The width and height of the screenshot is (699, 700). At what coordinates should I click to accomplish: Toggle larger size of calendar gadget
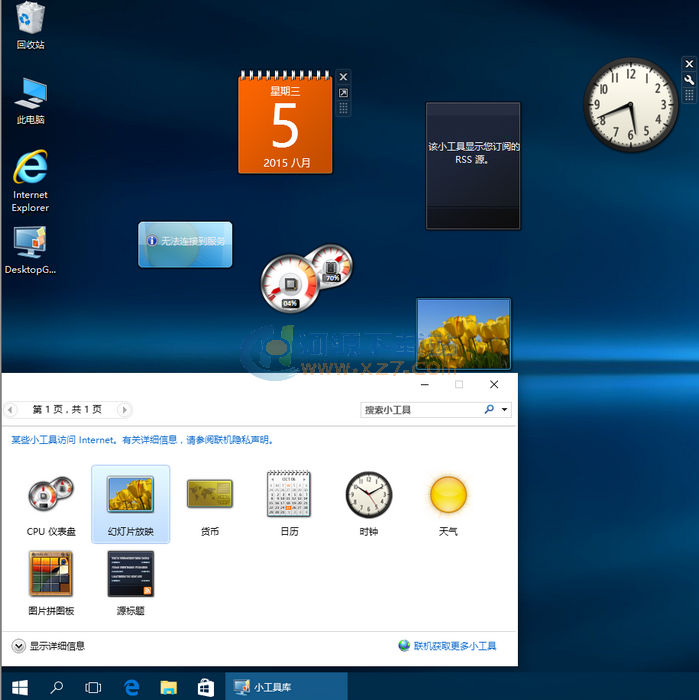pos(344,93)
